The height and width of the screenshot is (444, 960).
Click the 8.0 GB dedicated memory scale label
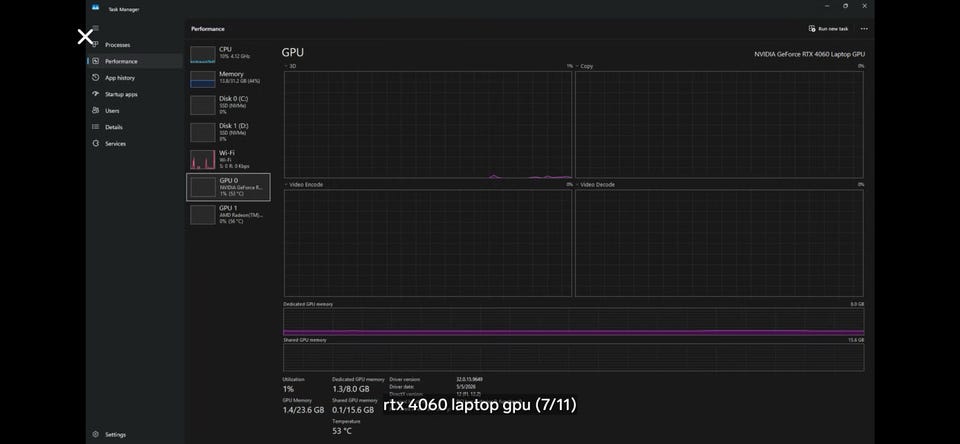coord(857,304)
